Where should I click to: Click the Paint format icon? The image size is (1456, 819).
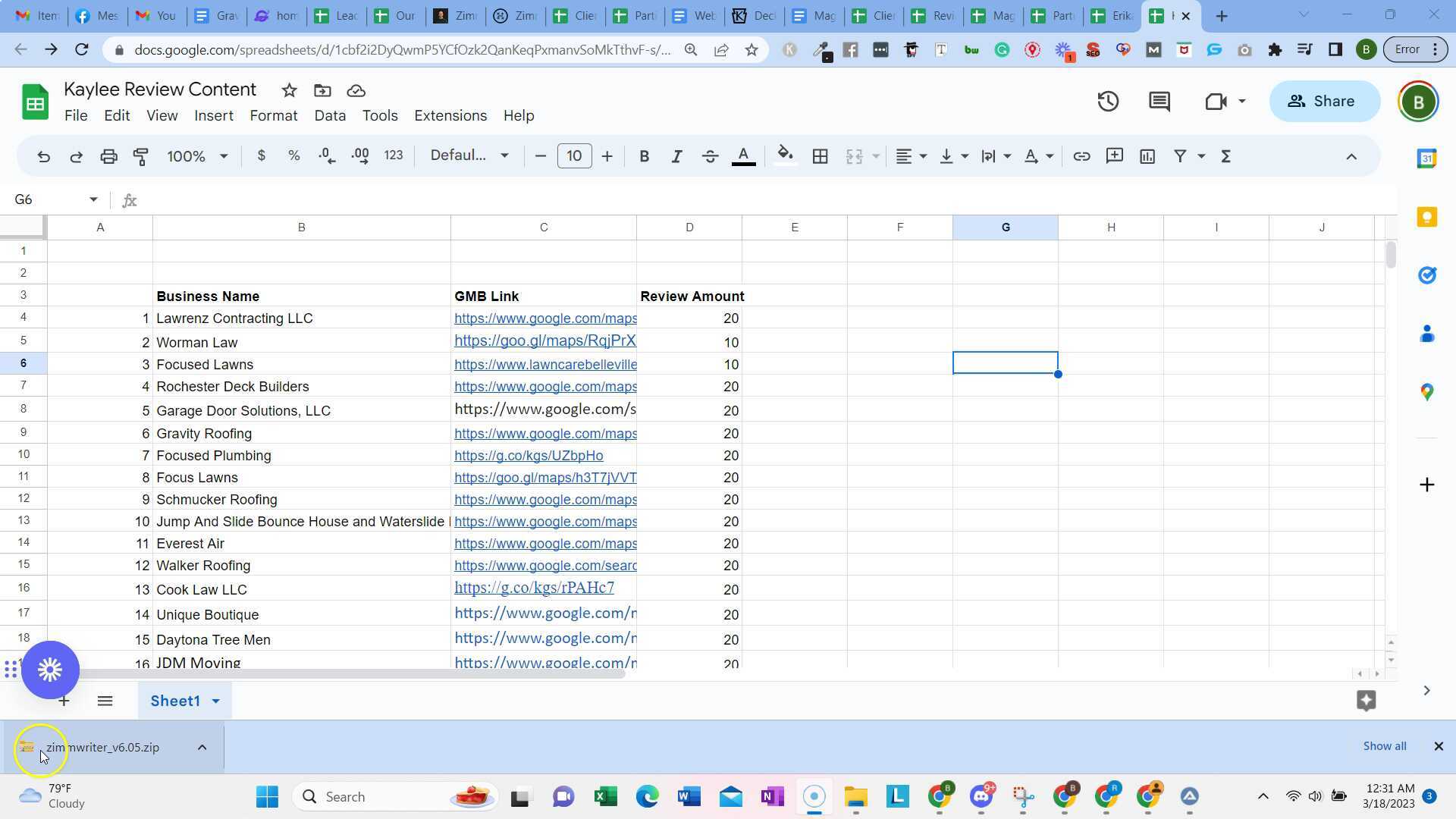(141, 157)
